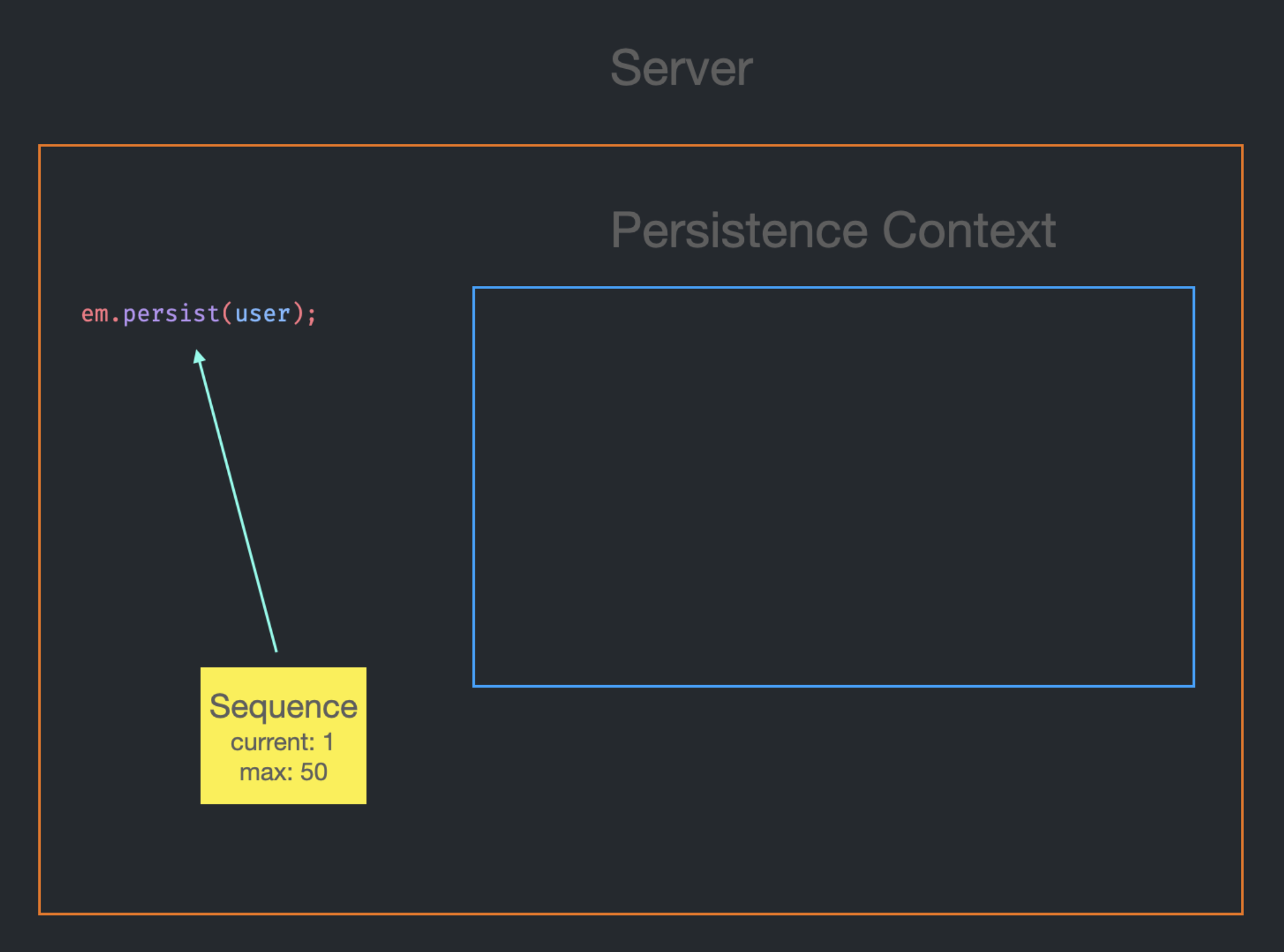
Task: Click the right border of the blue rectangle
Action: point(1194,486)
